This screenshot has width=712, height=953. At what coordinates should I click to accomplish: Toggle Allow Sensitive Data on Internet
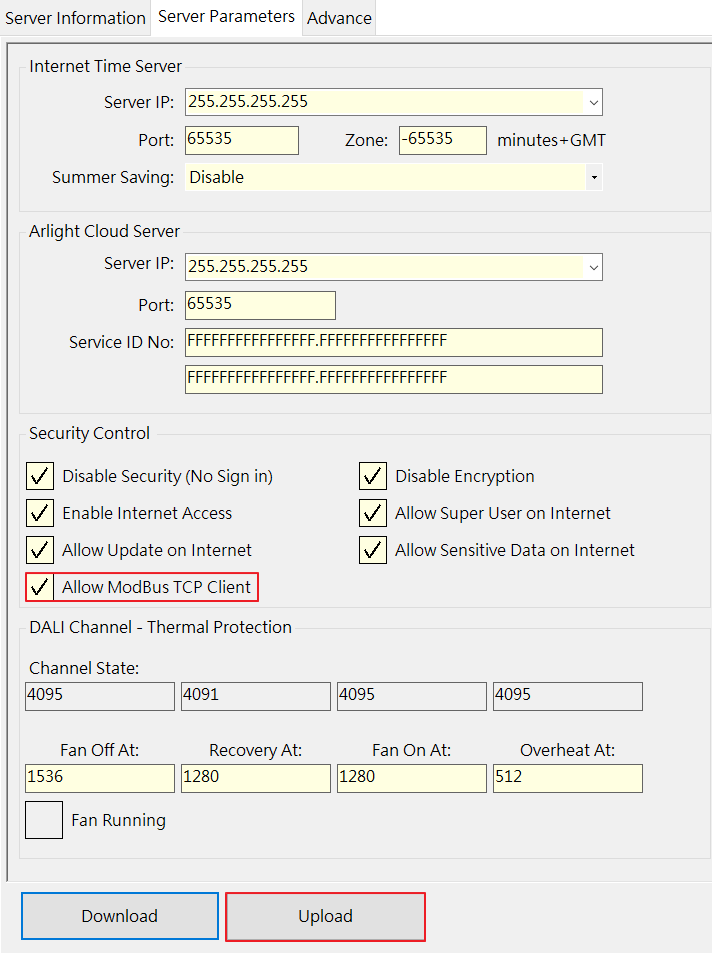click(x=373, y=550)
